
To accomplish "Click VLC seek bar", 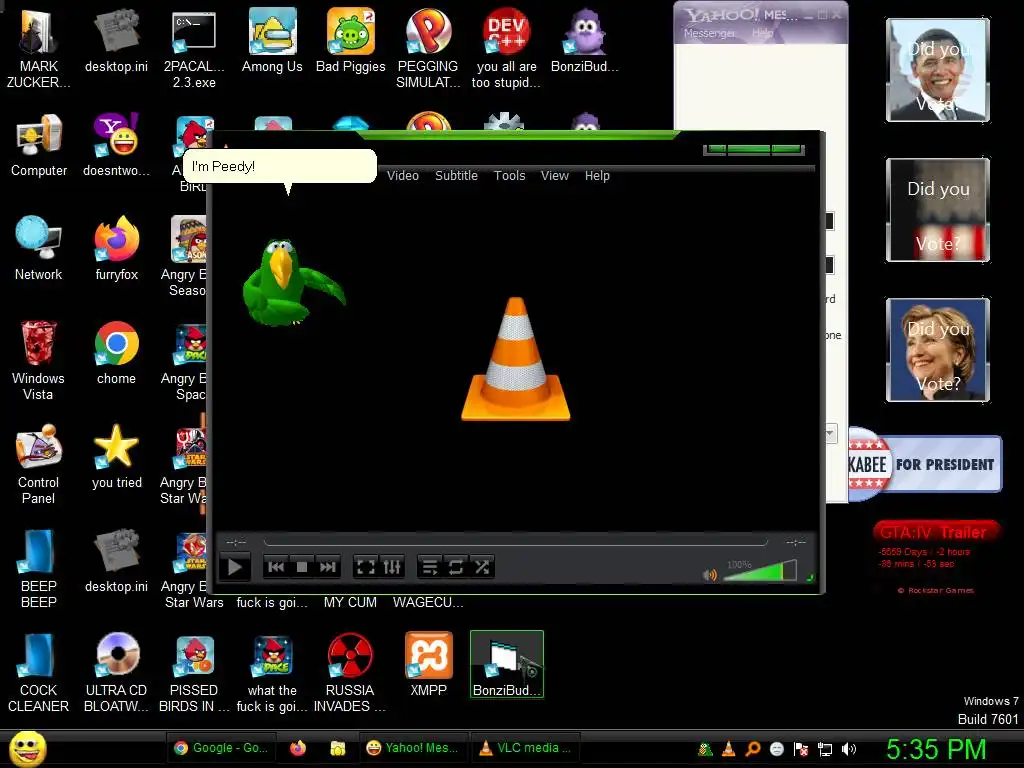I will (515, 542).
